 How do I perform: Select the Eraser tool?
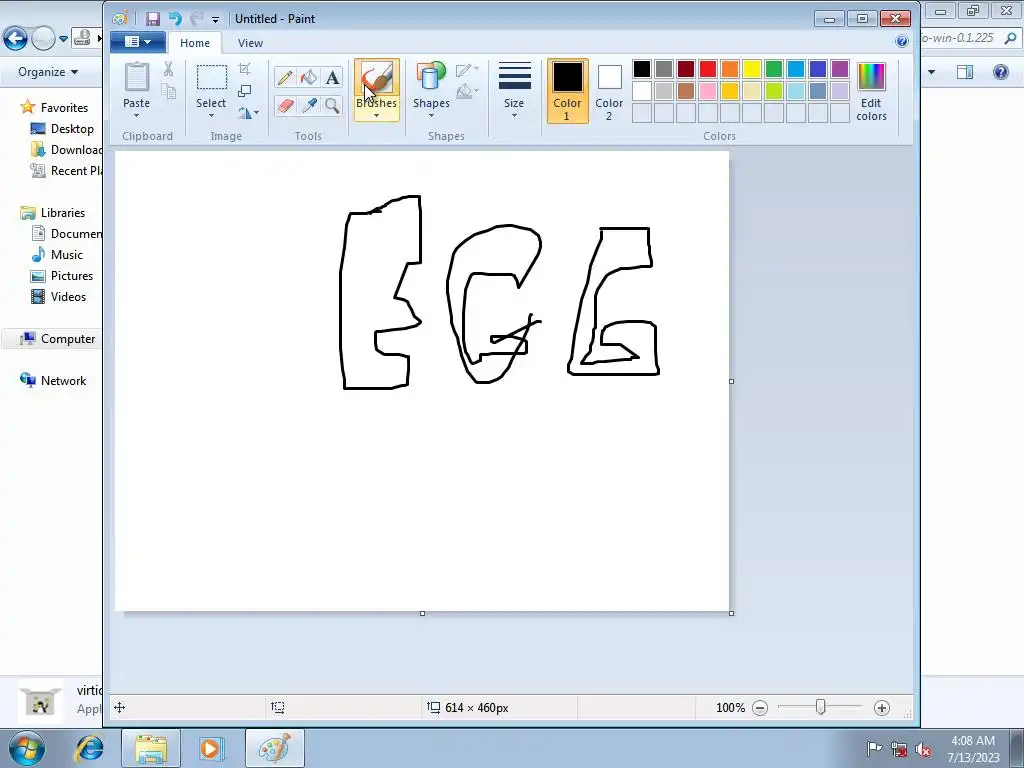pos(285,105)
